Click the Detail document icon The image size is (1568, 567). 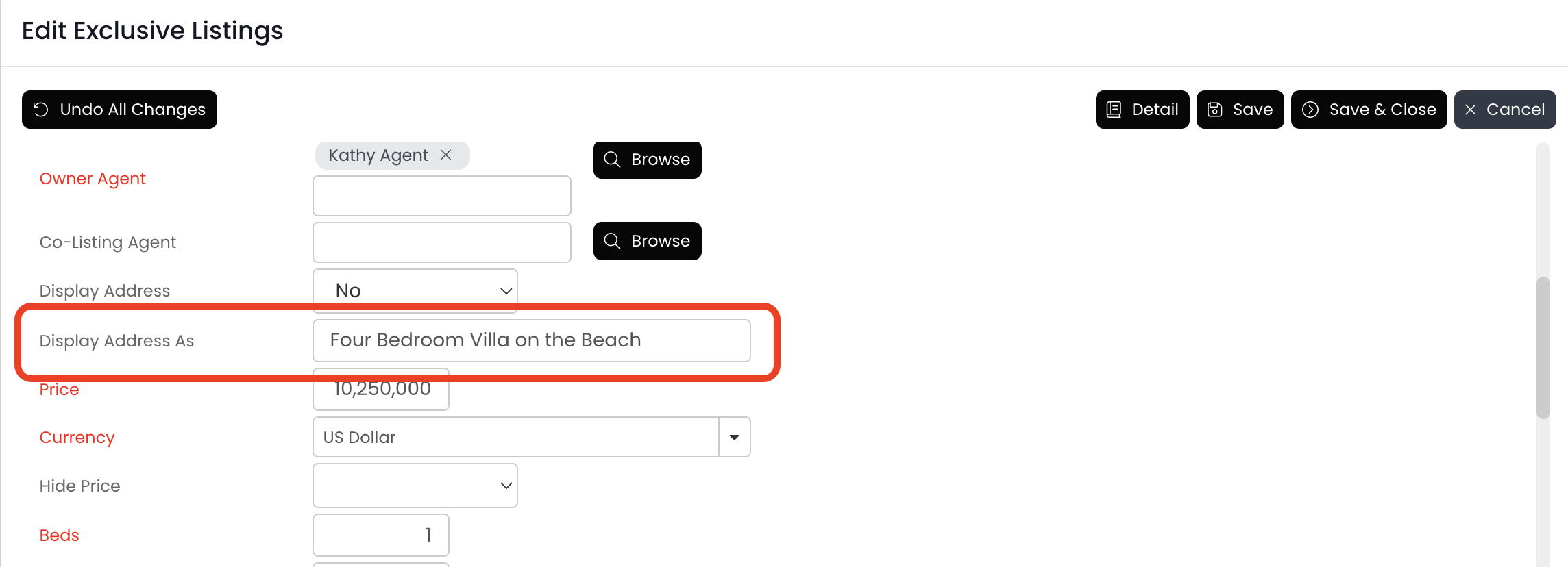1114,110
